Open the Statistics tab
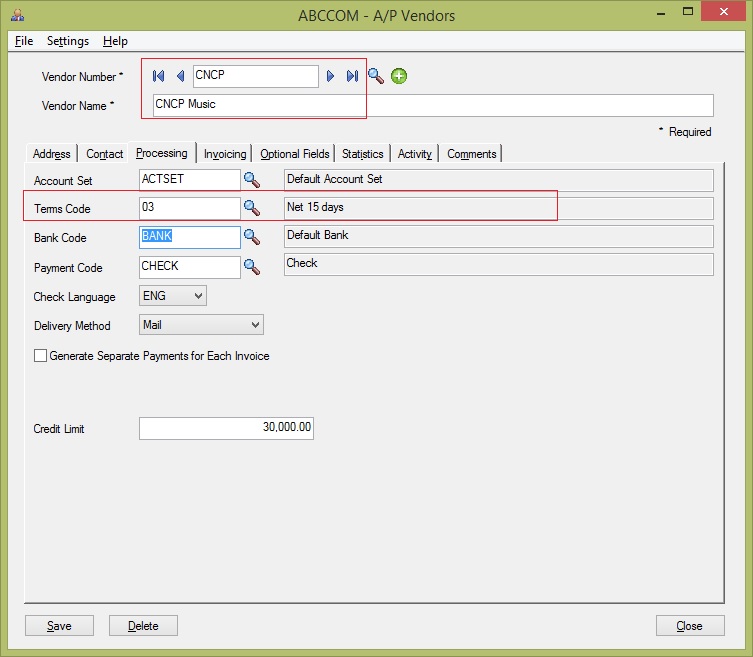 click(362, 154)
